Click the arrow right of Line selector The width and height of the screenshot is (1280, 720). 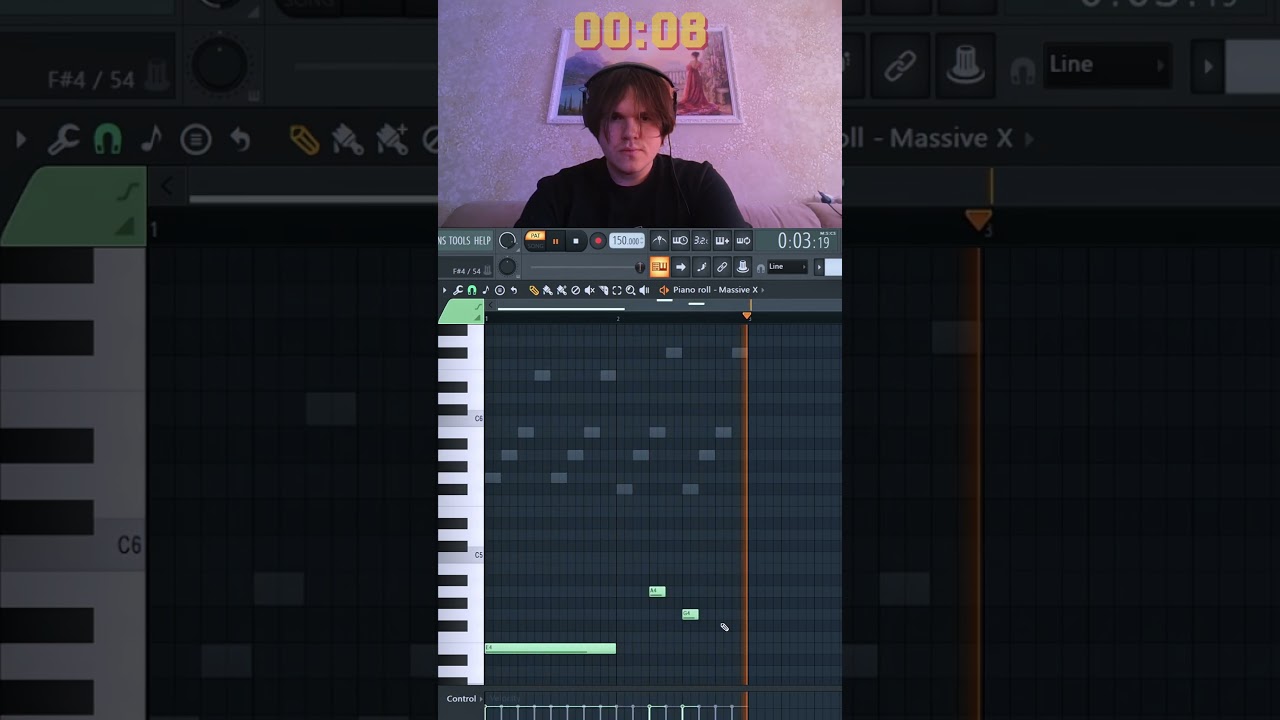click(819, 267)
